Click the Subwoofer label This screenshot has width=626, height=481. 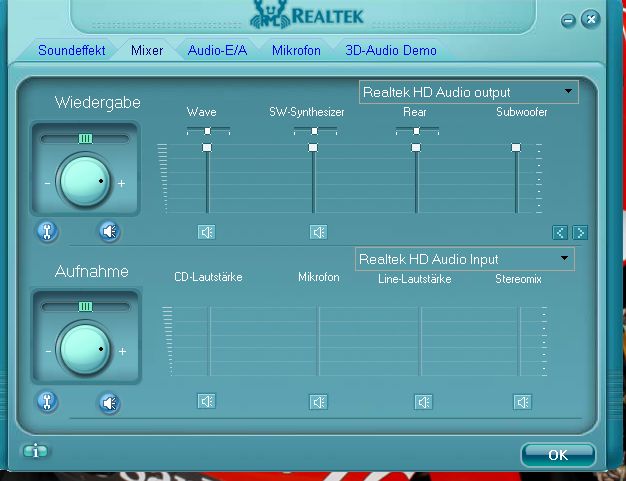pos(521,112)
